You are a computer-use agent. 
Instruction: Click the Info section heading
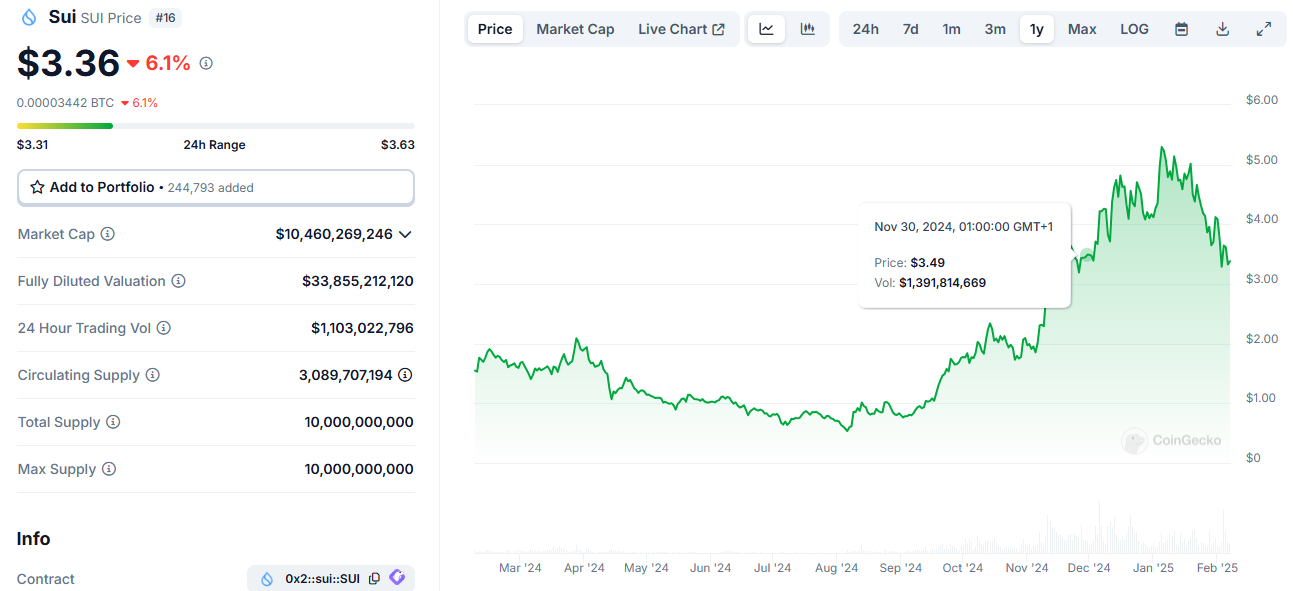pyautogui.click(x=33, y=538)
